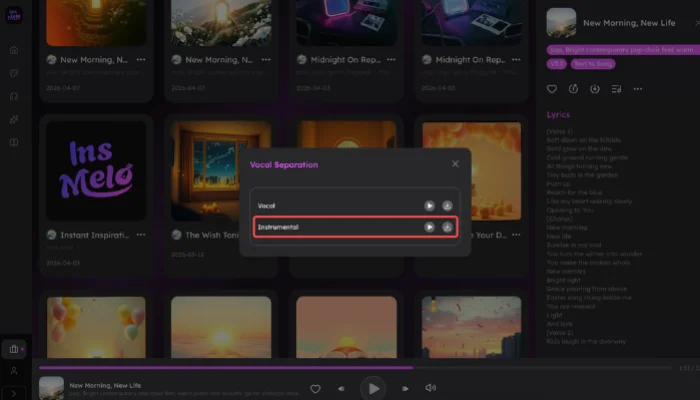The image size is (700, 400).
Task: Click the download icon in details panel
Action: tap(594, 89)
